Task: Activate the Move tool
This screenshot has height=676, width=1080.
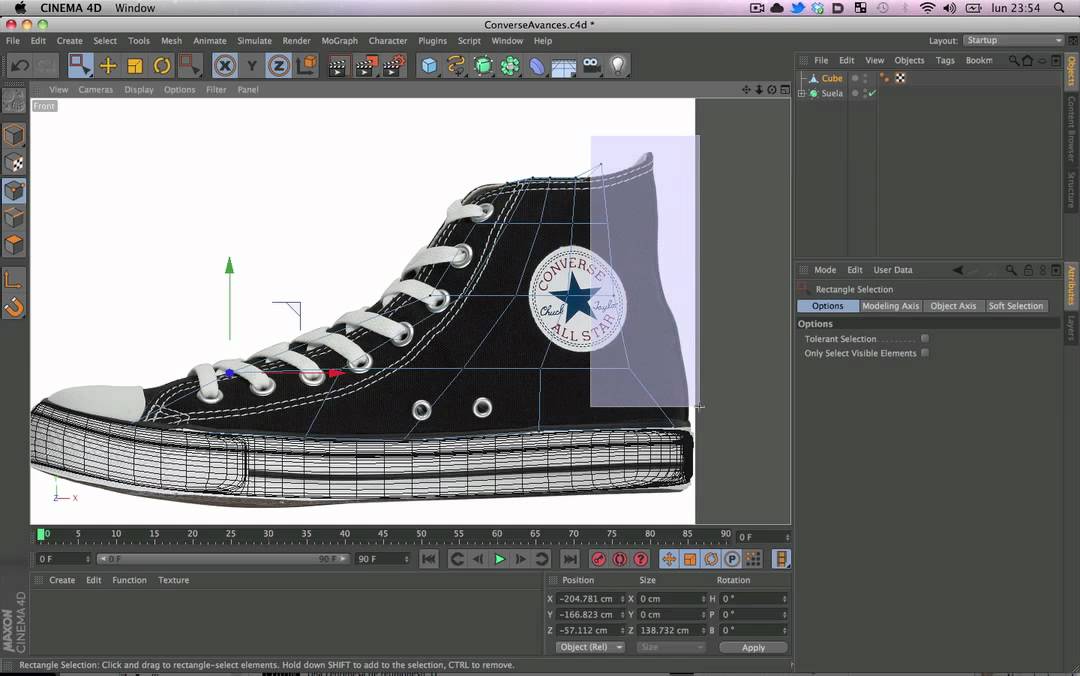Action: click(108, 66)
